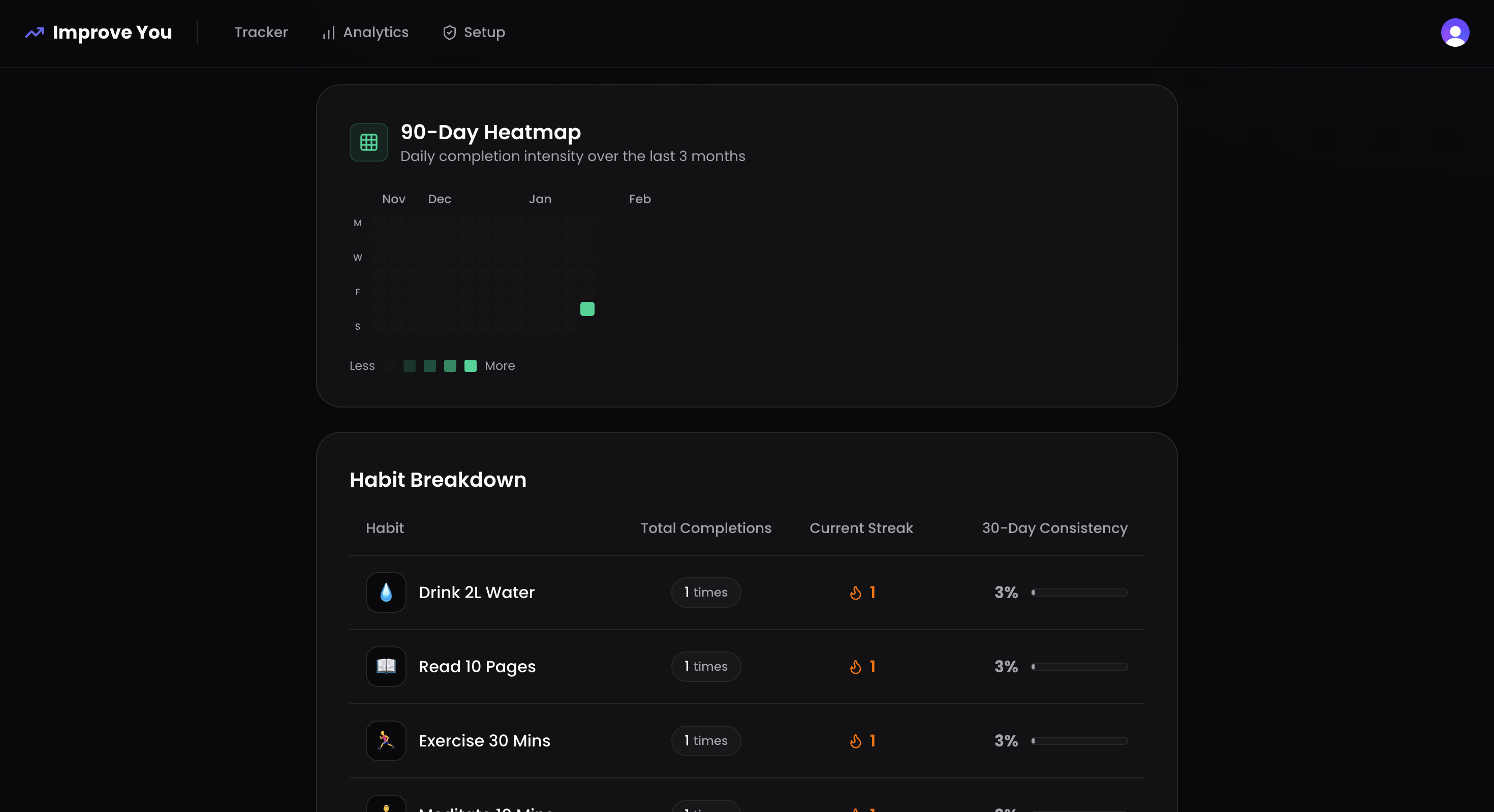Open the Tracker tab
This screenshot has width=1494, height=812.
[x=261, y=33]
